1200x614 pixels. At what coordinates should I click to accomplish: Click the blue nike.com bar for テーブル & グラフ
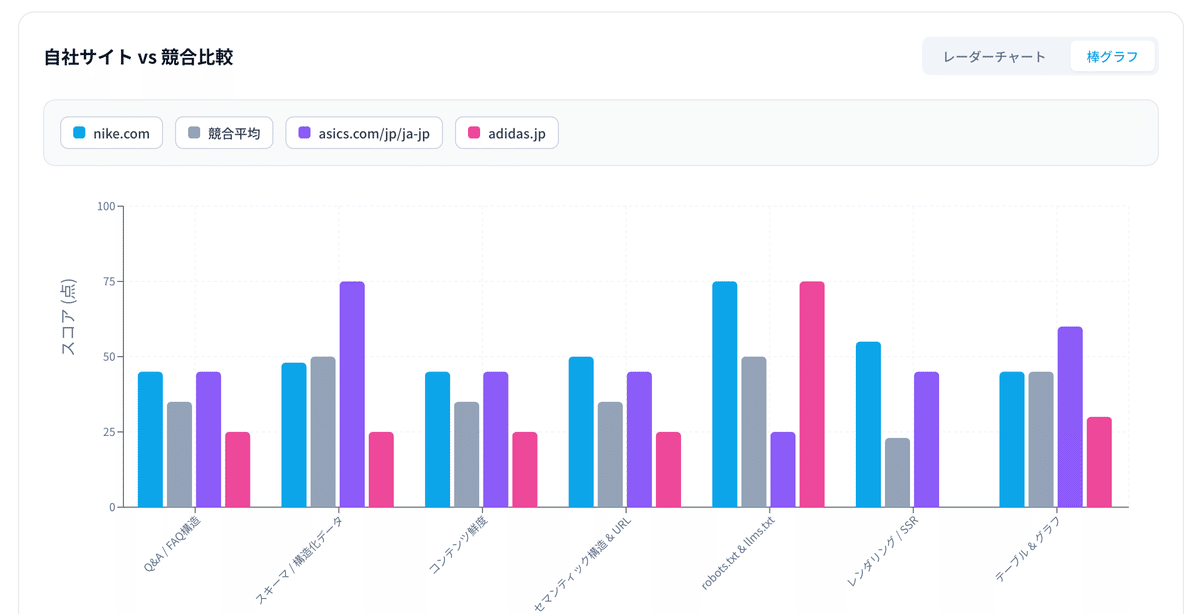[x=1012, y=439]
